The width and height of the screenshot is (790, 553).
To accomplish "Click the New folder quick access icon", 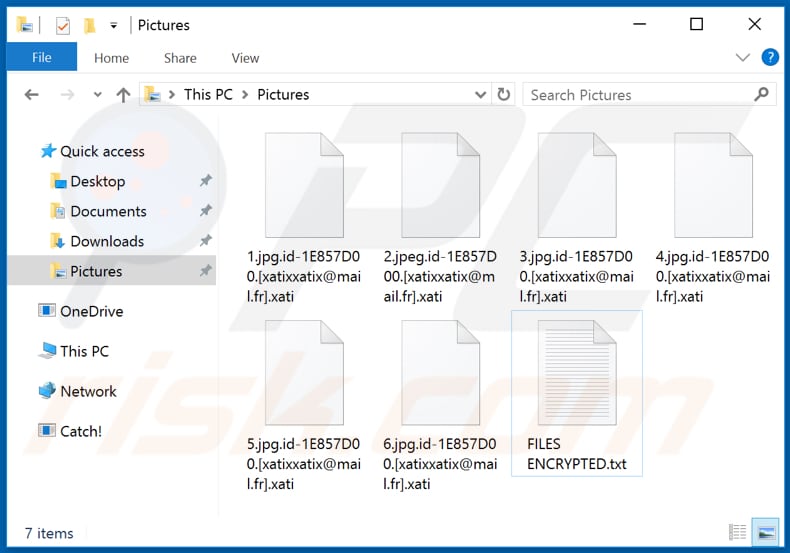I will pos(89,25).
